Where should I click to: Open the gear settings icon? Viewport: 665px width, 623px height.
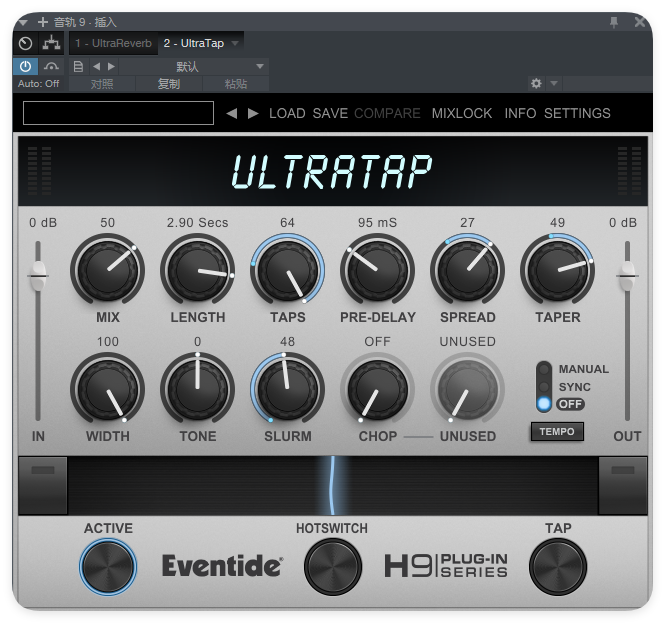click(x=536, y=83)
